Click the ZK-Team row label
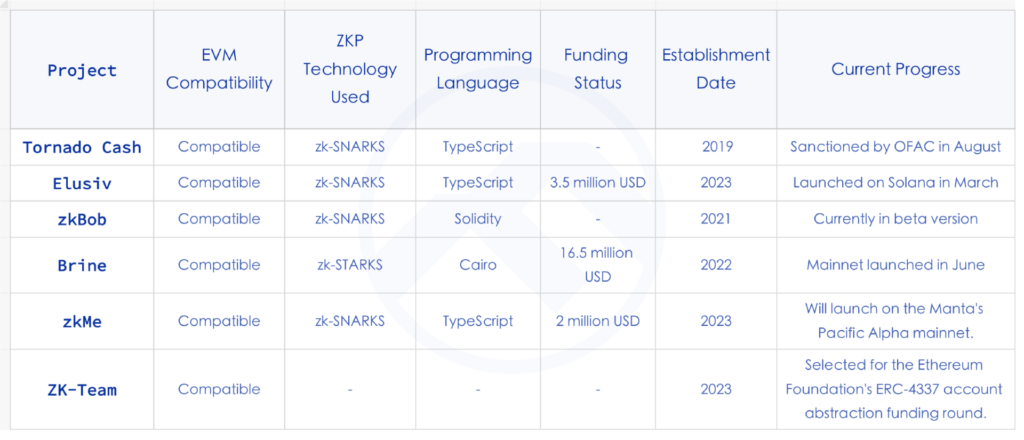The height and width of the screenshot is (440, 1024). point(82,390)
